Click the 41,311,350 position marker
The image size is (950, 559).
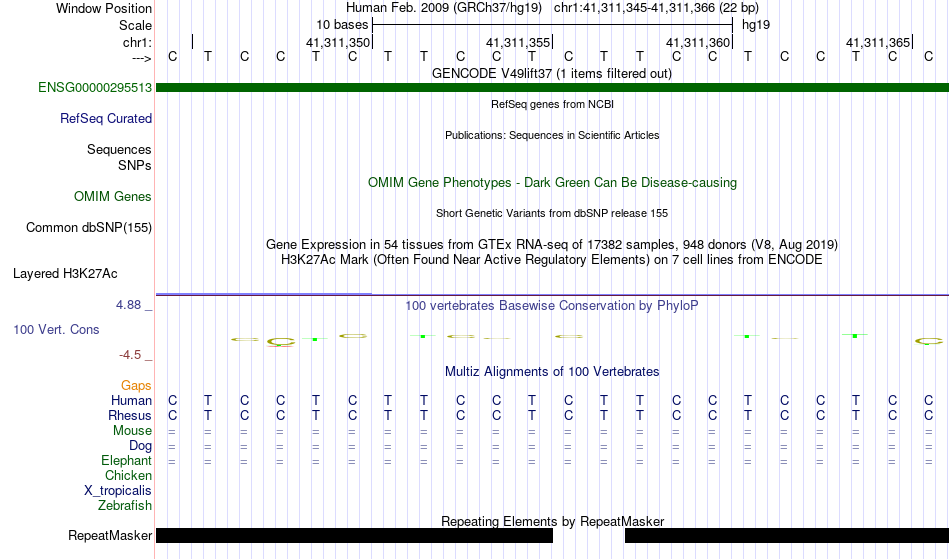338,42
